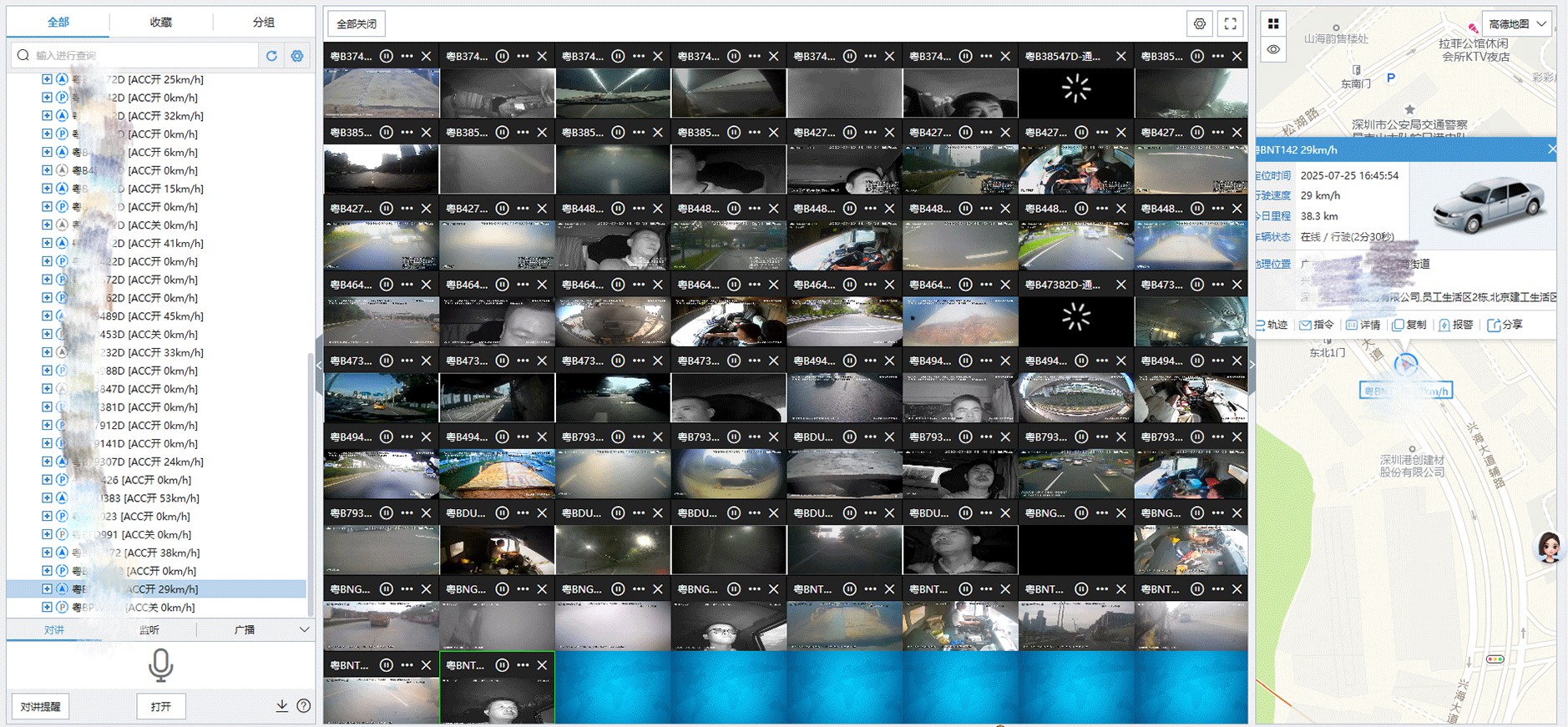Switch to the 监听 tab
Viewport: 1568px width, 727px height.
[x=149, y=630]
